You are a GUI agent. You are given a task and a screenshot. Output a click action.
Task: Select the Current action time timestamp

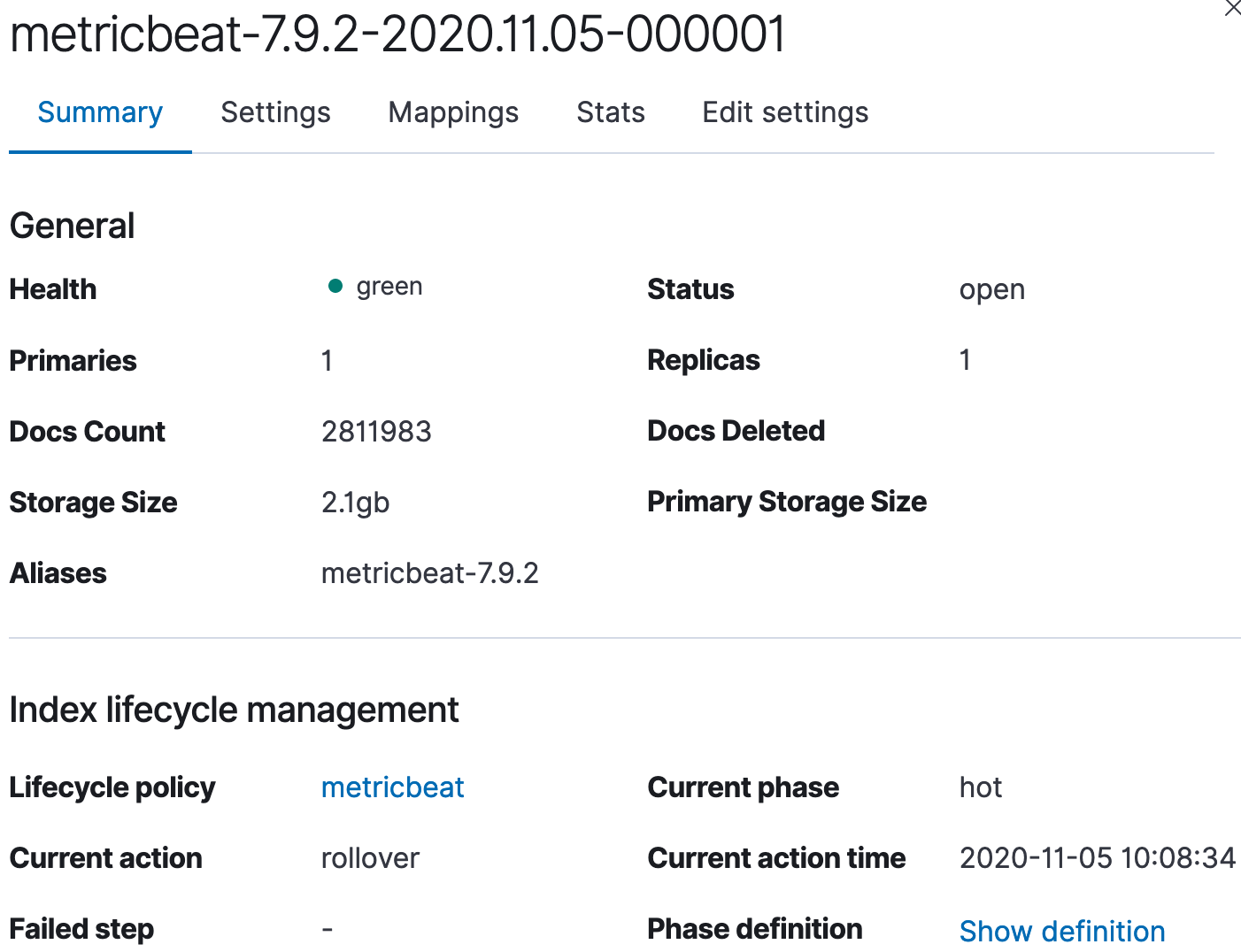1097,858
